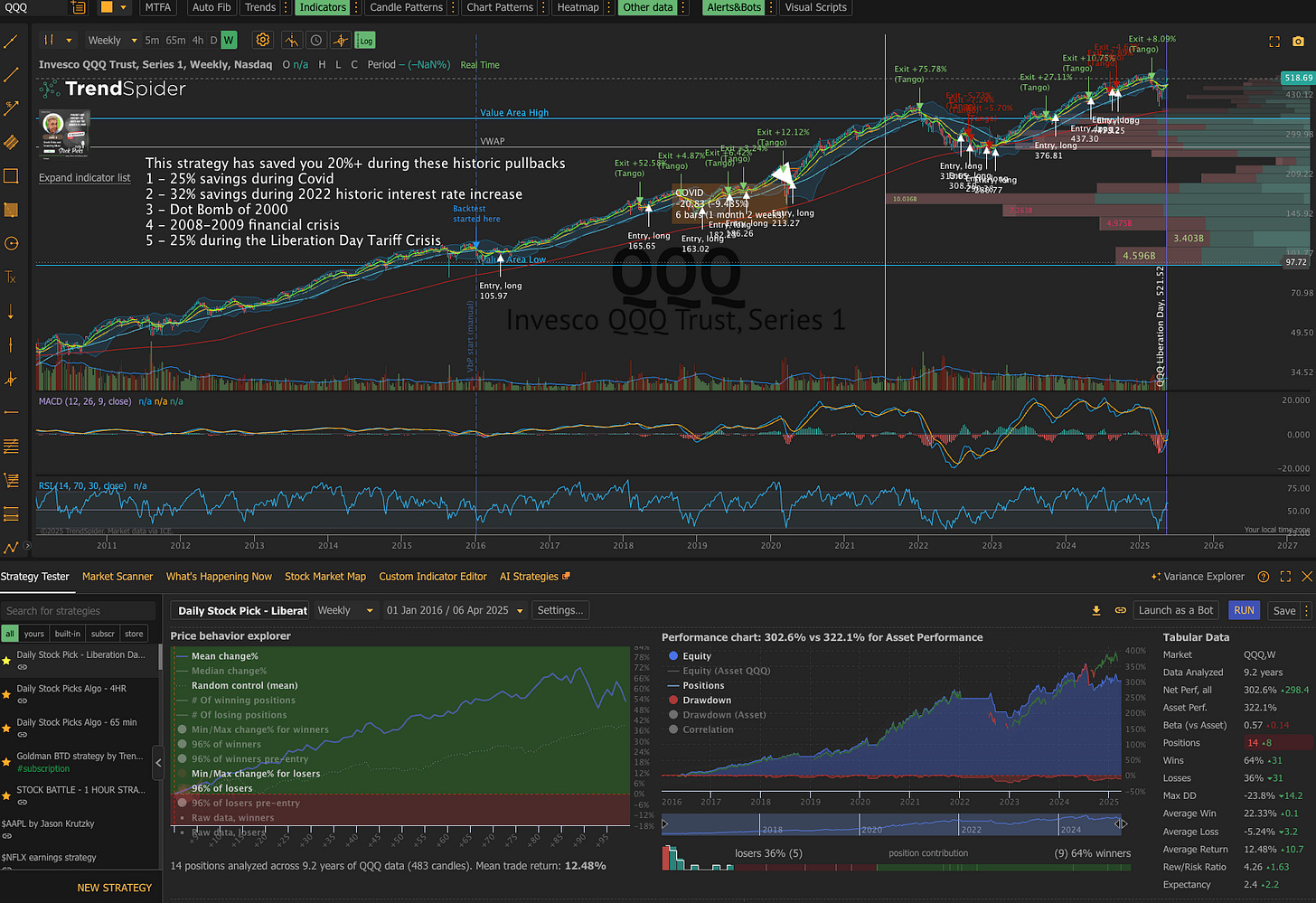Select the note drawing tool
This screenshot has width=1316, height=903.
[11, 210]
